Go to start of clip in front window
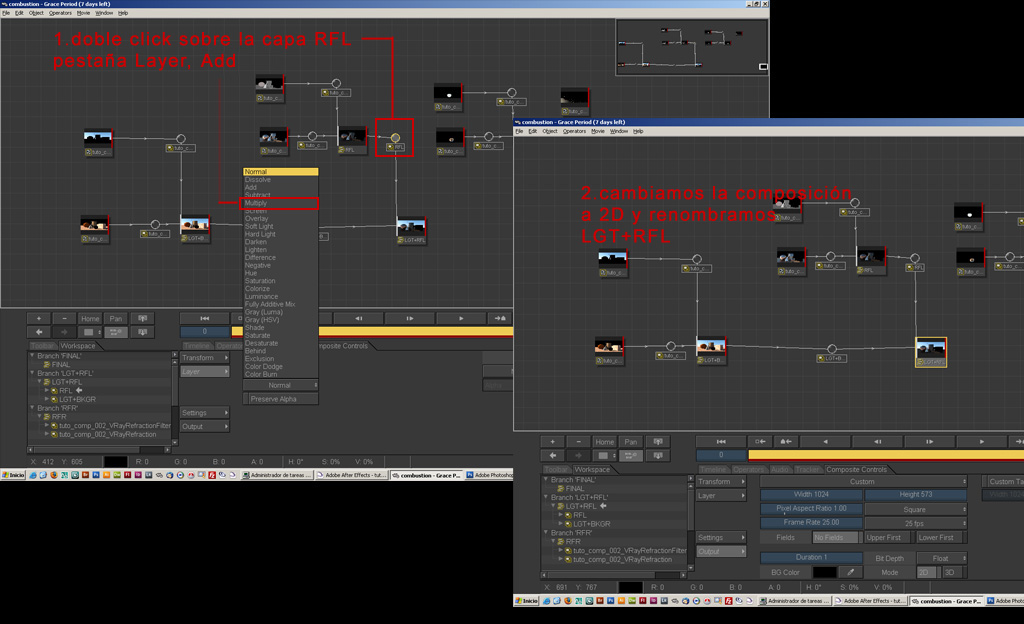Image resolution: width=1024 pixels, height=624 pixels. 721,442
